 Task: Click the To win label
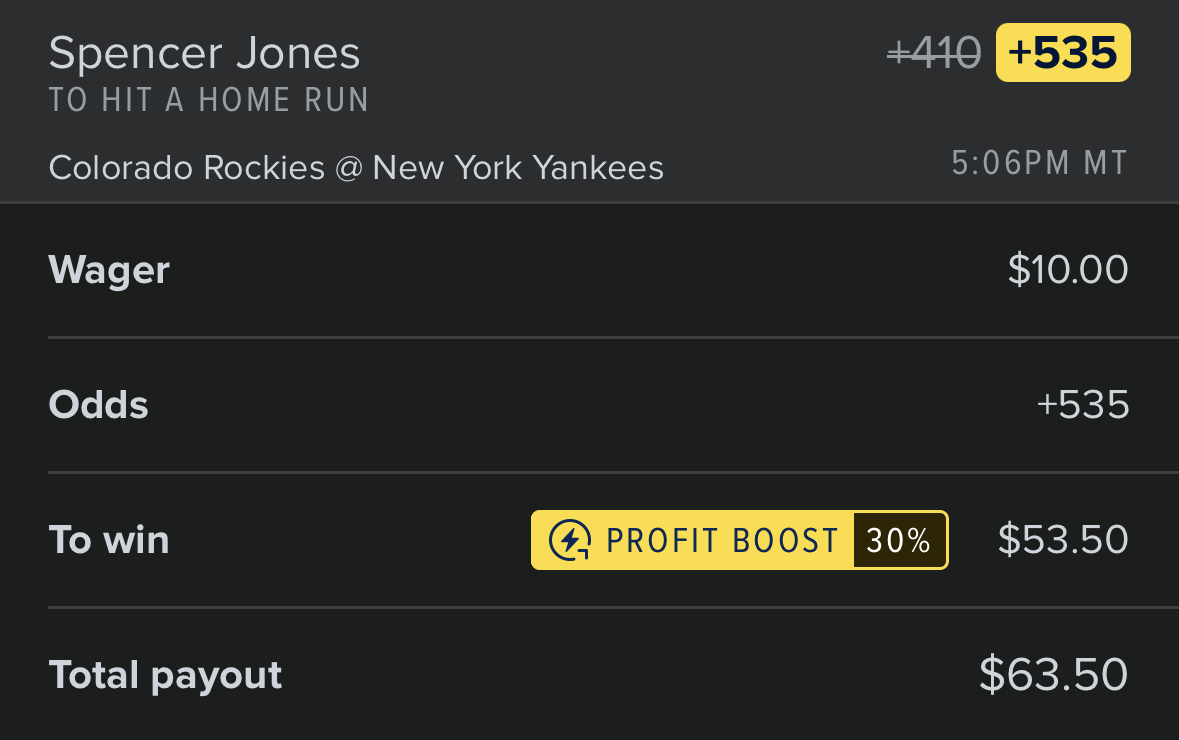[109, 540]
